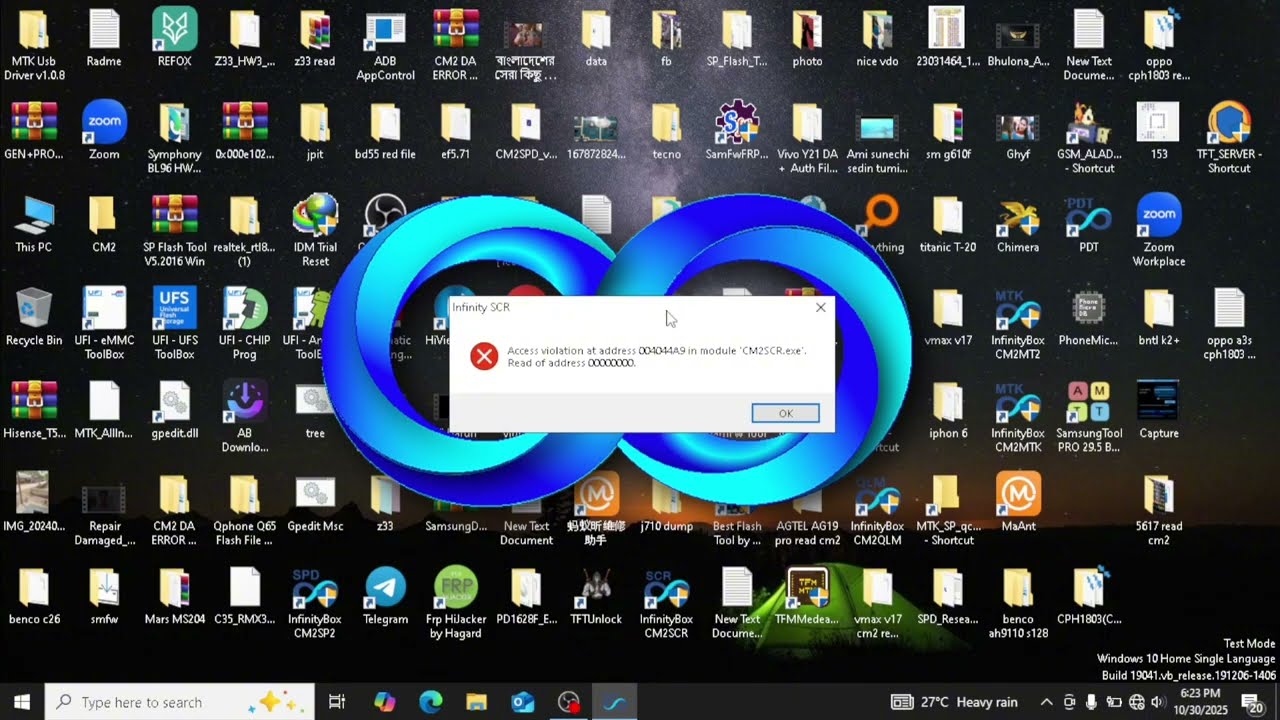Image resolution: width=1280 pixels, height=720 pixels.
Task: Launch InfinityBox CM2MTK shortcut
Action: click(1018, 417)
